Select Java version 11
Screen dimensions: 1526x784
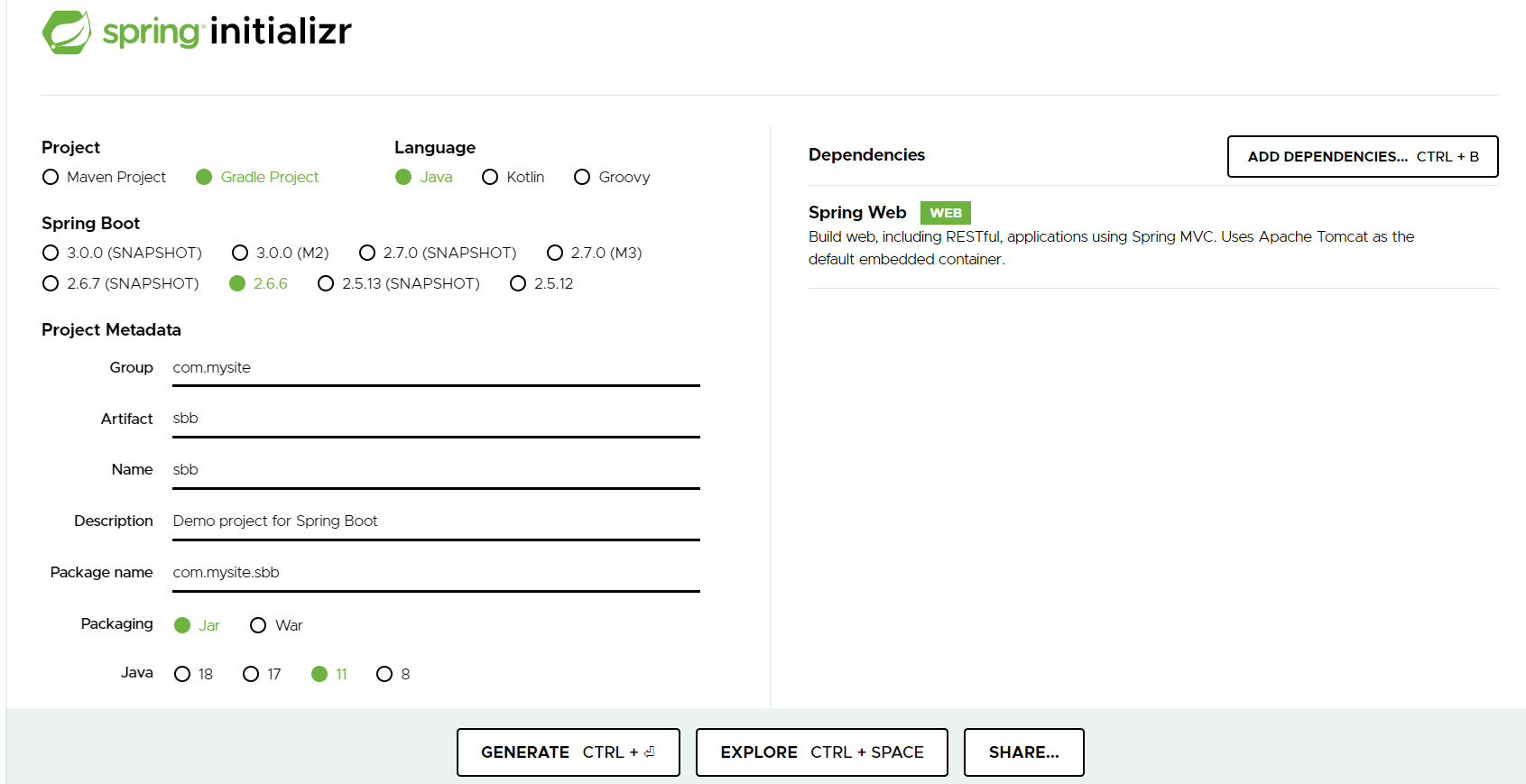329,674
